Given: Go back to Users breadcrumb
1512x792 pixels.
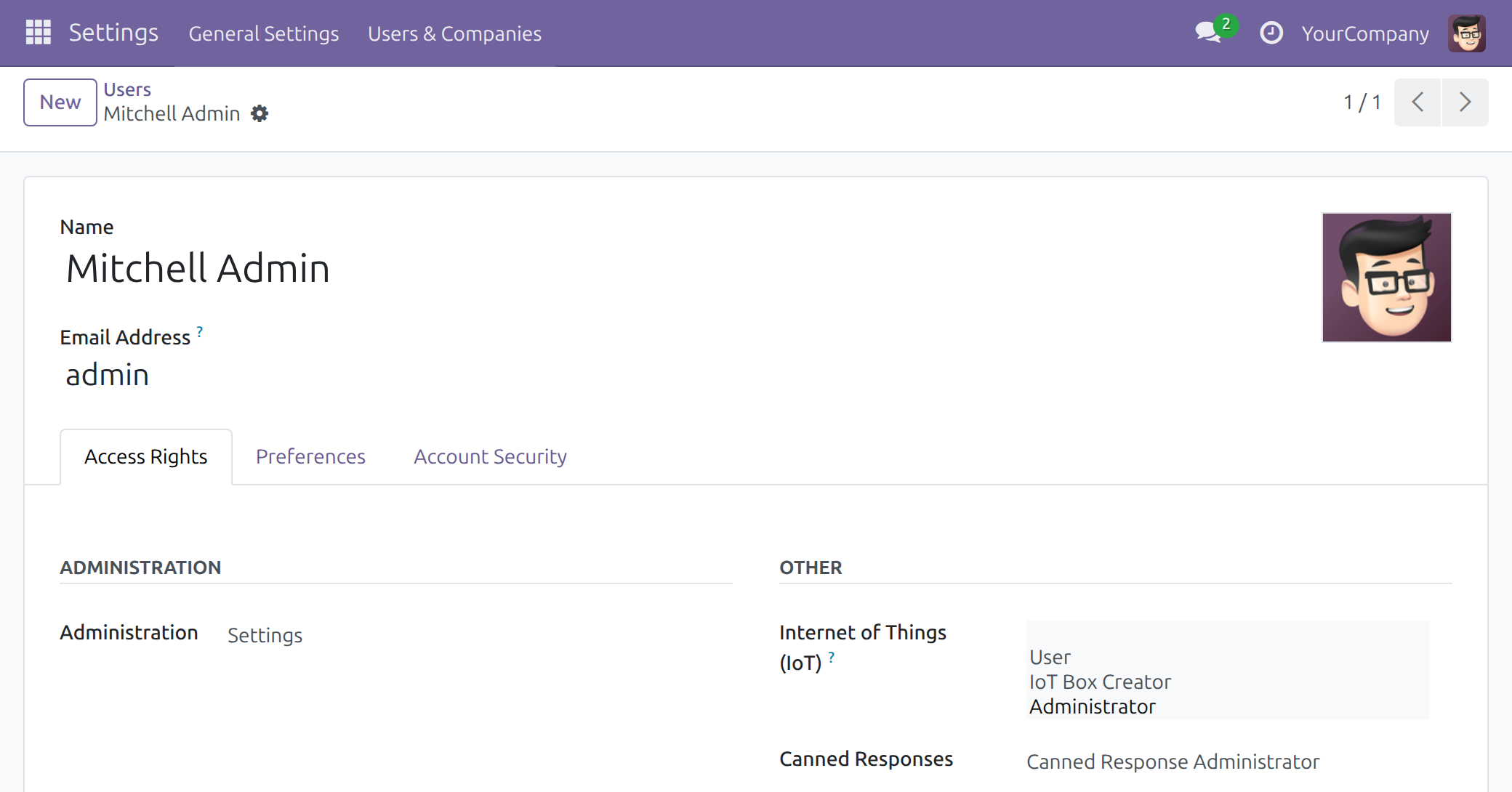Looking at the screenshot, I should click(127, 89).
